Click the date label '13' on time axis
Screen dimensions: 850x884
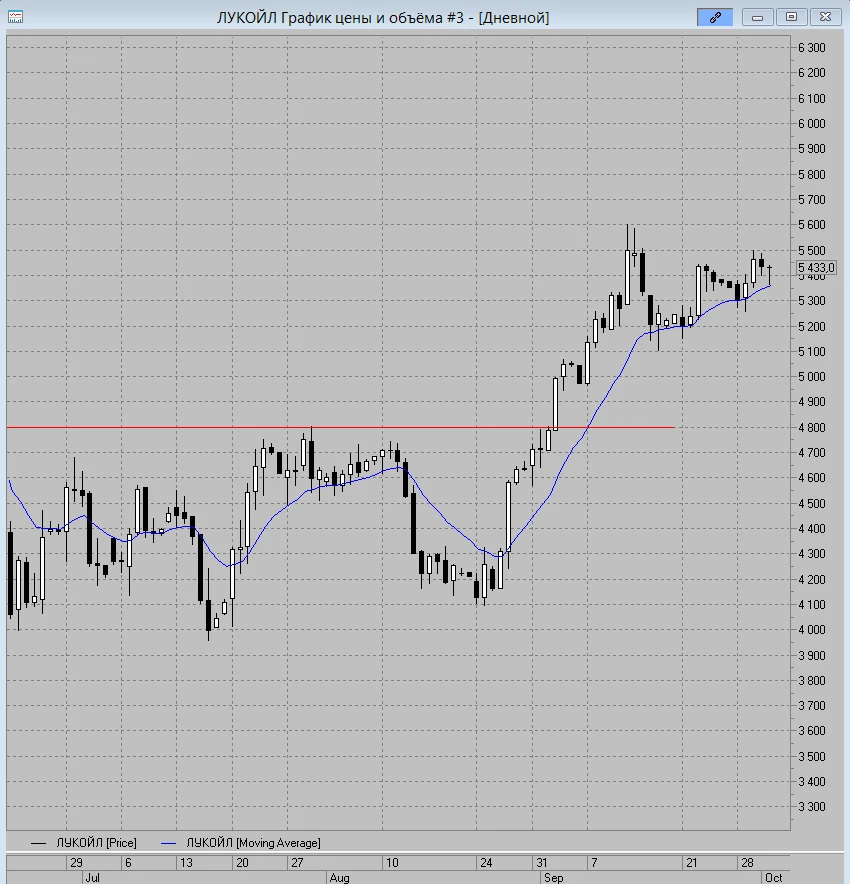186,863
